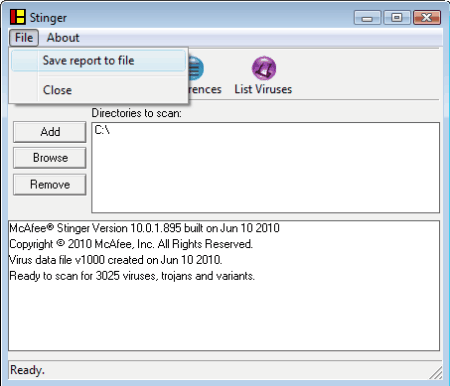Open the About menu

pyautogui.click(x=63, y=38)
